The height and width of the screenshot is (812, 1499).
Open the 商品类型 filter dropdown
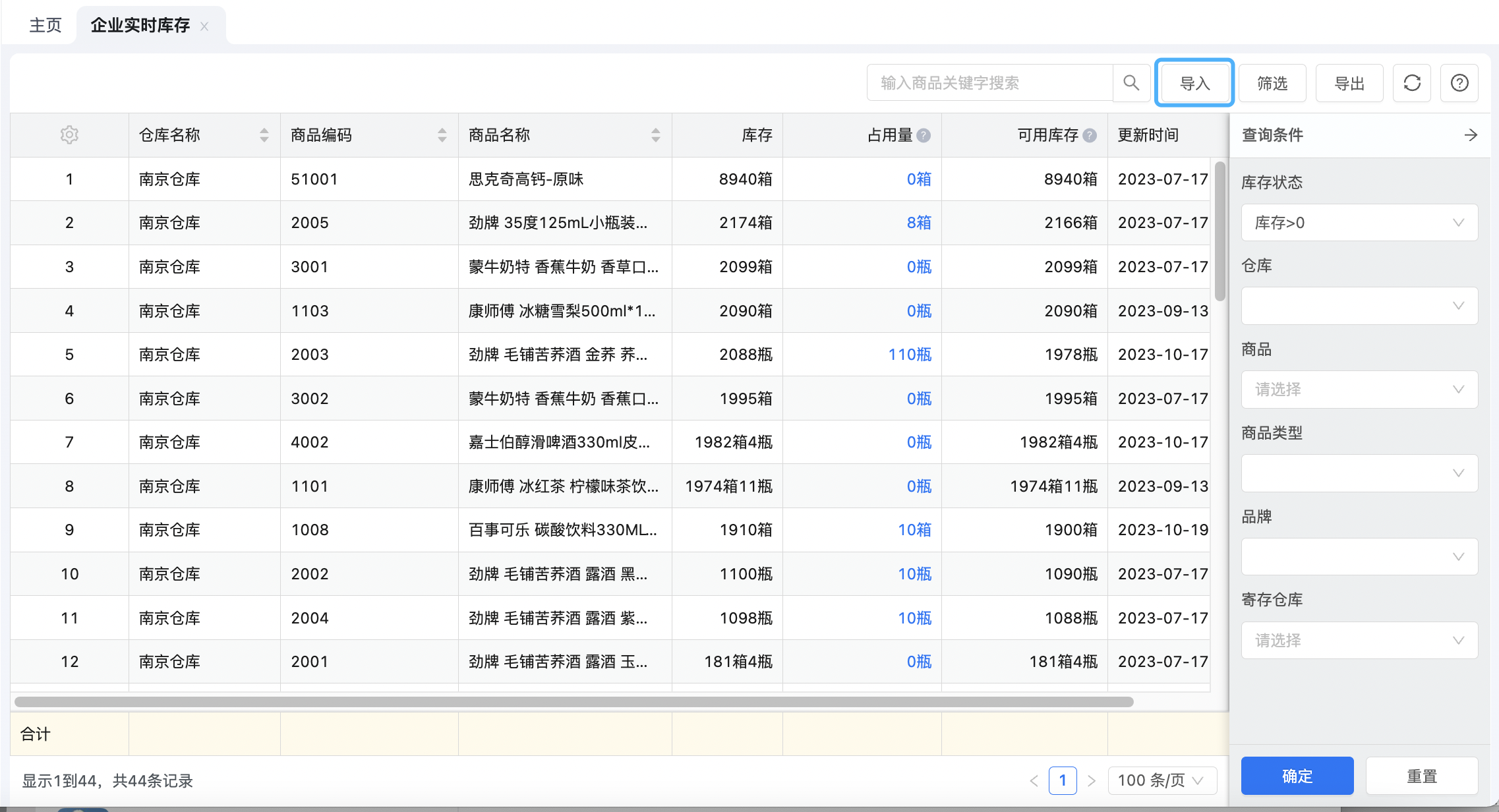(1359, 473)
